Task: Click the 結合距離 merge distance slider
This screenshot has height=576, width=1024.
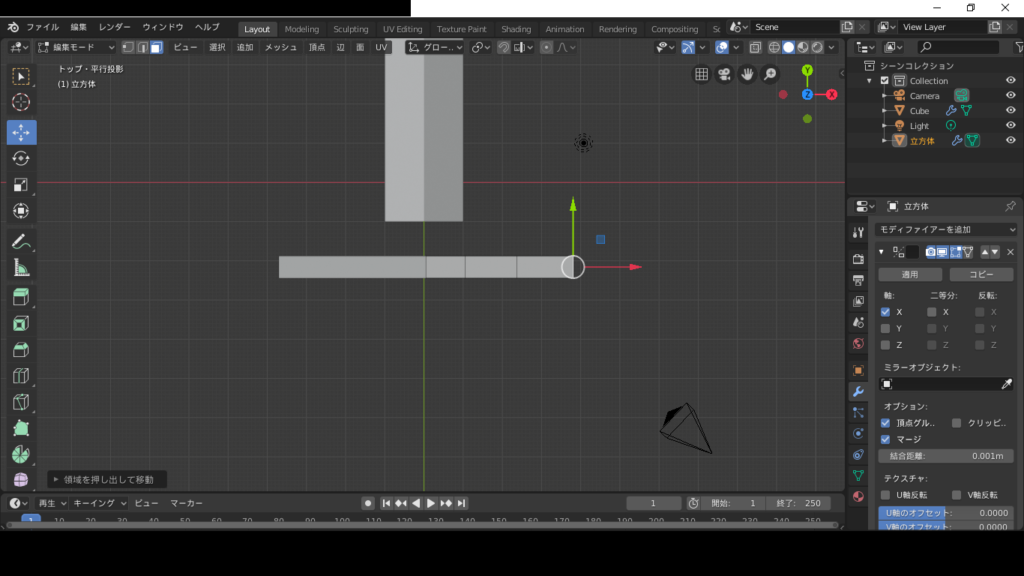Action: (x=946, y=455)
